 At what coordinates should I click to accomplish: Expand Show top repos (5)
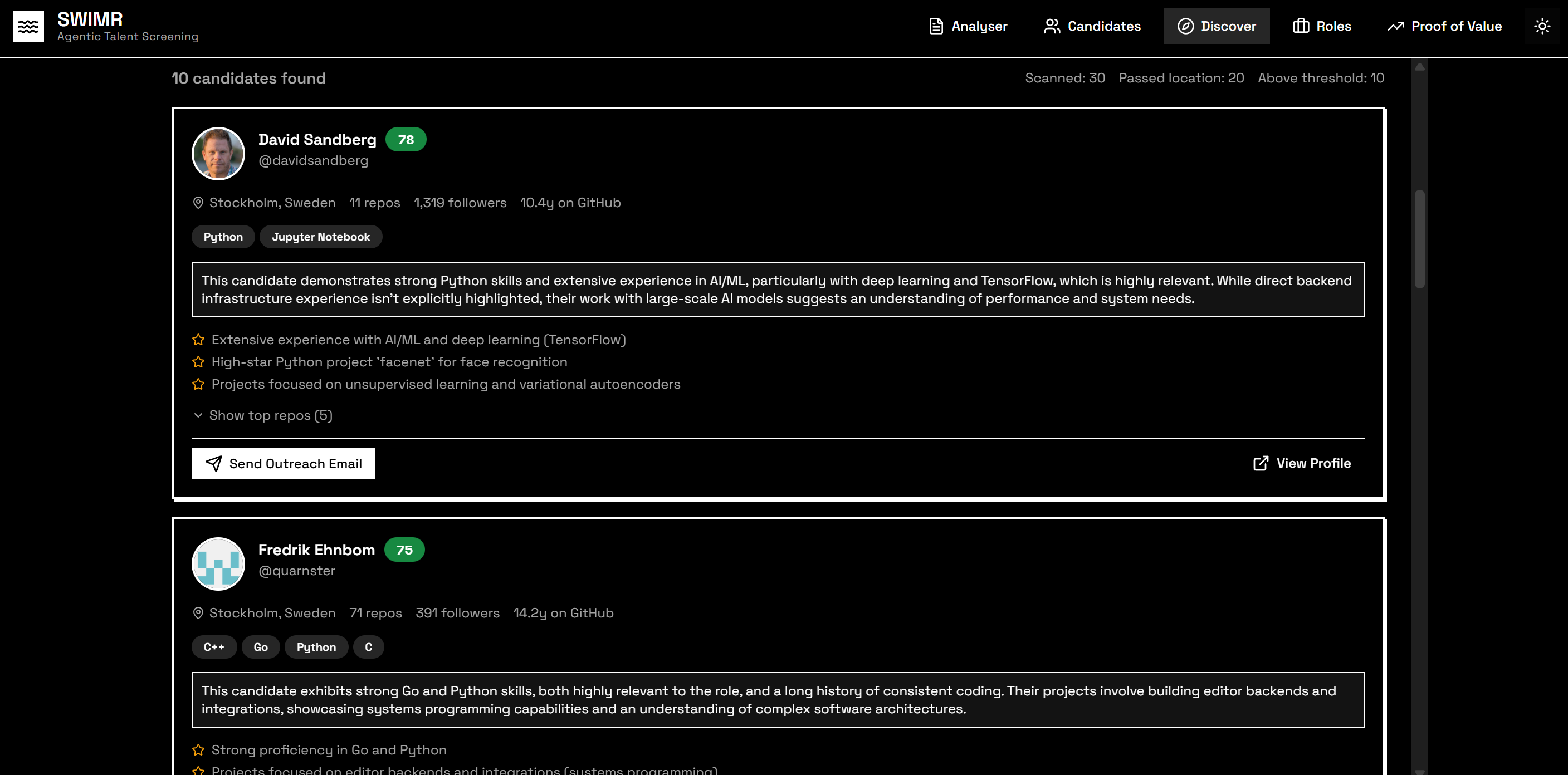click(263, 415)
